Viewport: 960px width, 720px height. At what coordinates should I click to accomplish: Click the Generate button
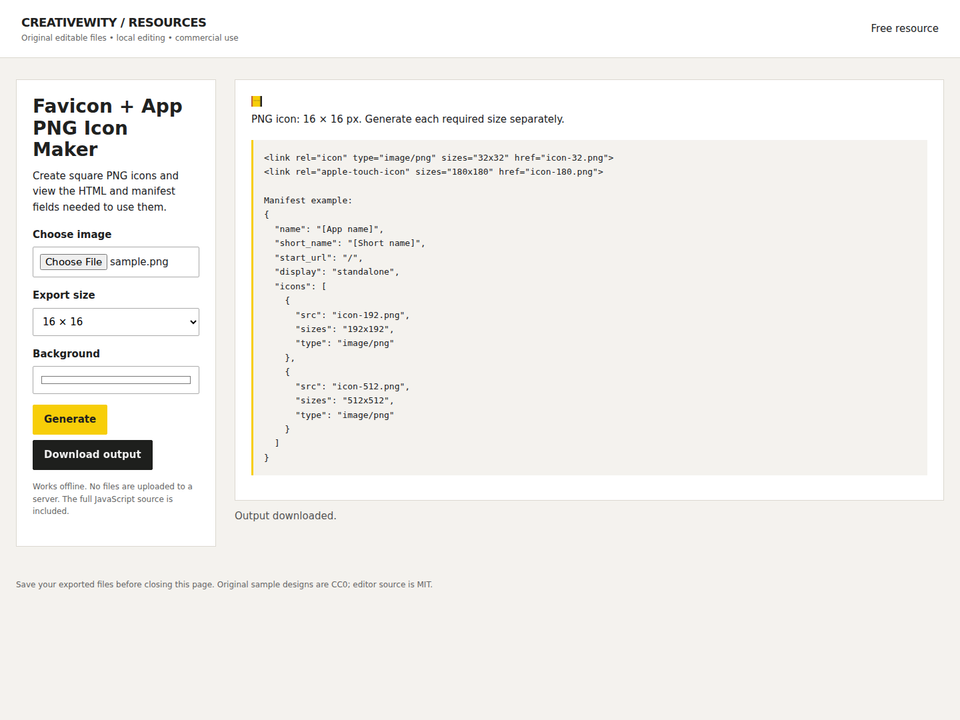(70, 419)
